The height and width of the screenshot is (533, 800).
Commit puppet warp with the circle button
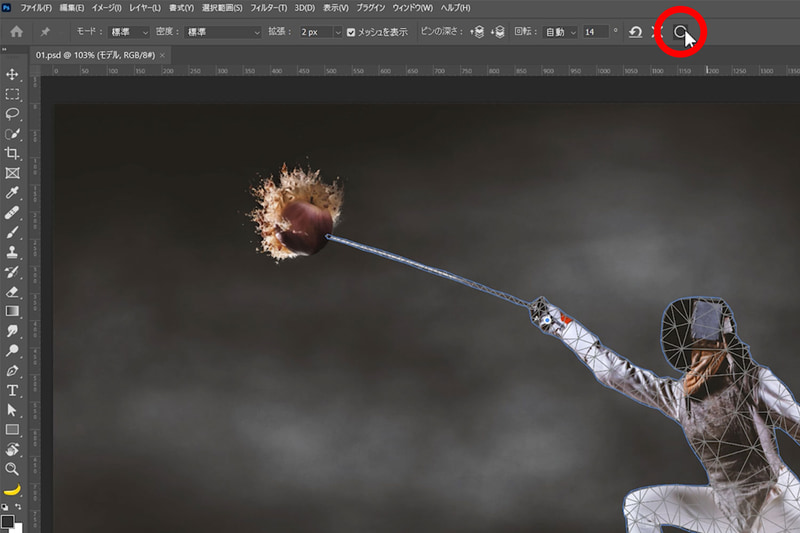tap(681, 32)
